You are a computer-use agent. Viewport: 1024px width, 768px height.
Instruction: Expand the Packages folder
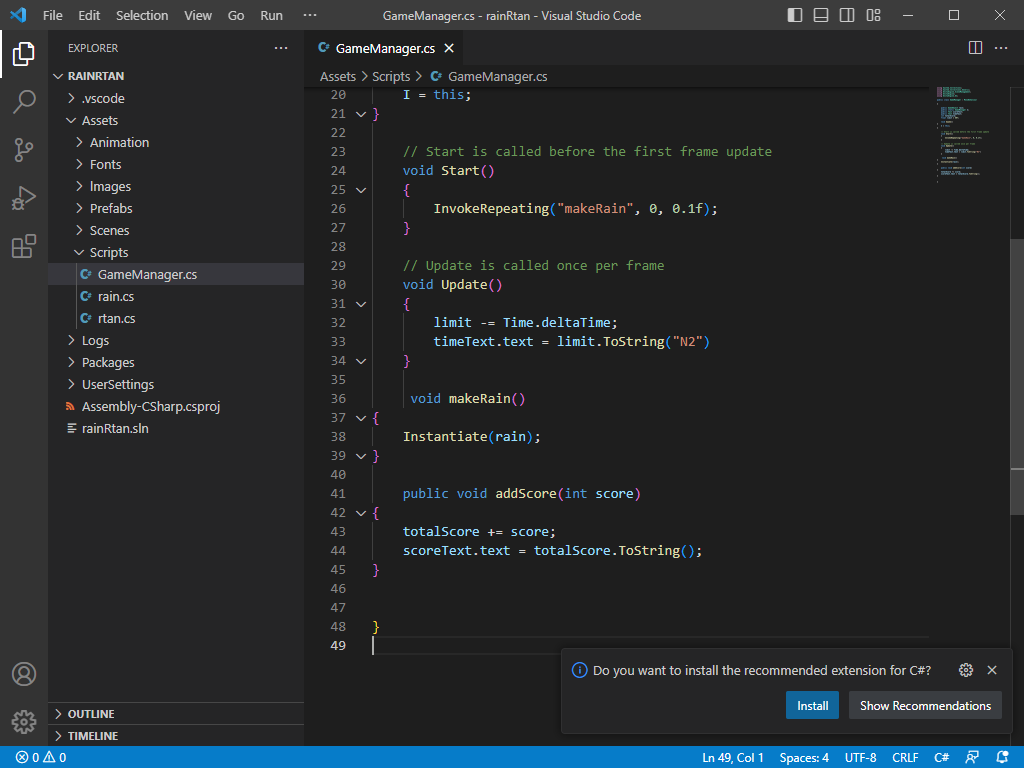[x=71, y=362]
